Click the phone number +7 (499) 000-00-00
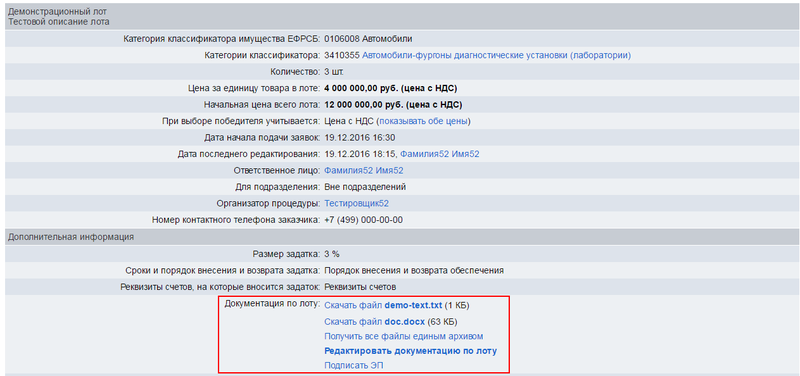Viewport: 800px width, 376px height. (x=364, y=220)
